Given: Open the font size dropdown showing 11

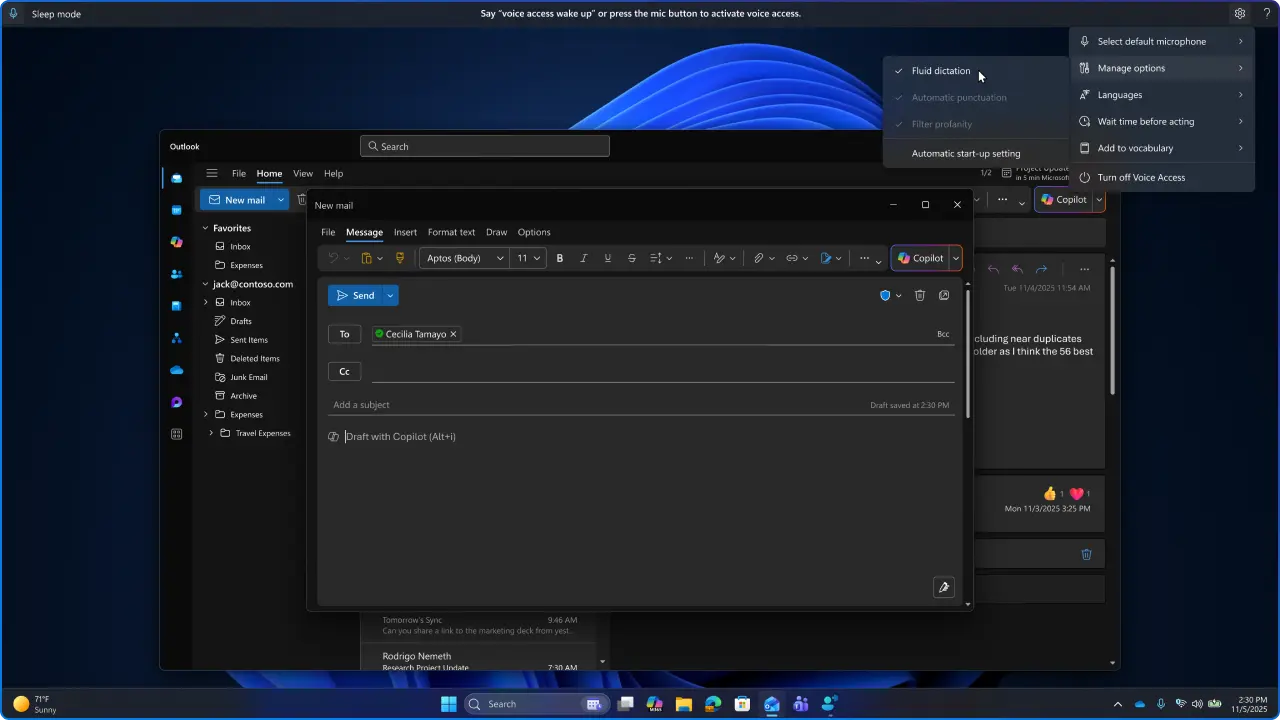Looking at the screenshot, I should coord(528,258).
